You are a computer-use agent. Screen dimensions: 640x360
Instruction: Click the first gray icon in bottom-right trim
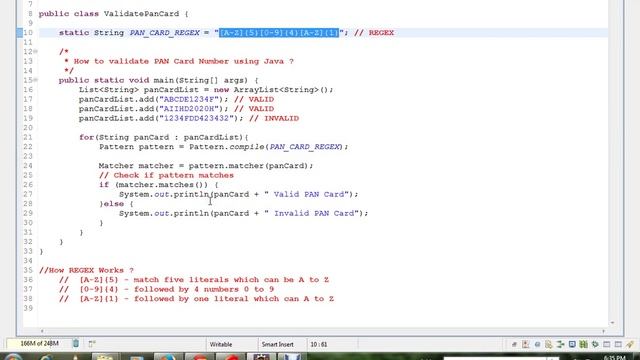(x=514, y=344)
